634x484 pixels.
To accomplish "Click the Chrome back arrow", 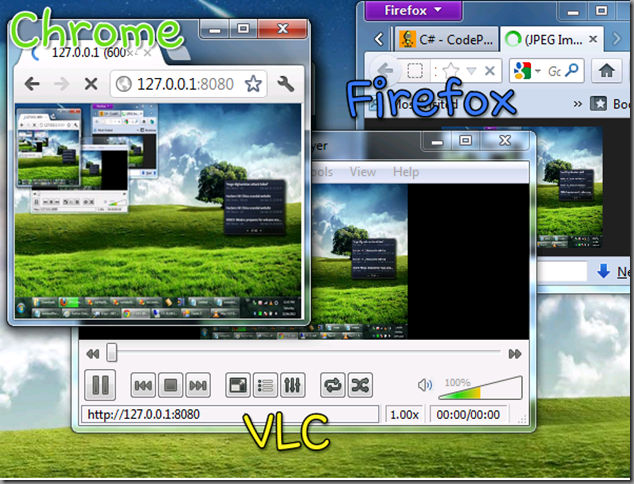I will click(x=32, y=84).
